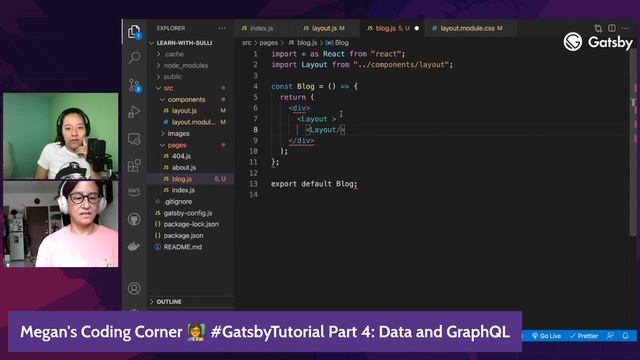Open the Remote Explorer icon
The width and height of the screenshot is (640, 360).
(134, 139)
